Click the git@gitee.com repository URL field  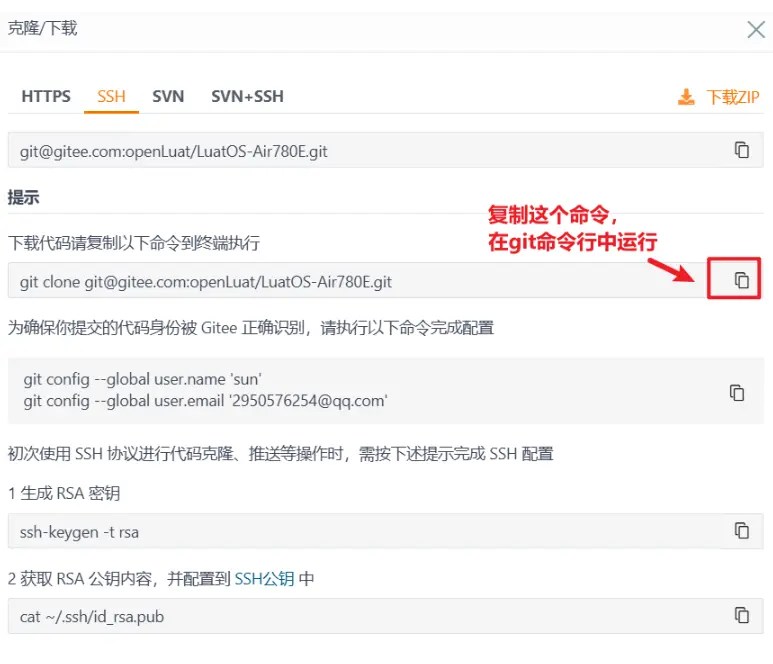(386, 150)
